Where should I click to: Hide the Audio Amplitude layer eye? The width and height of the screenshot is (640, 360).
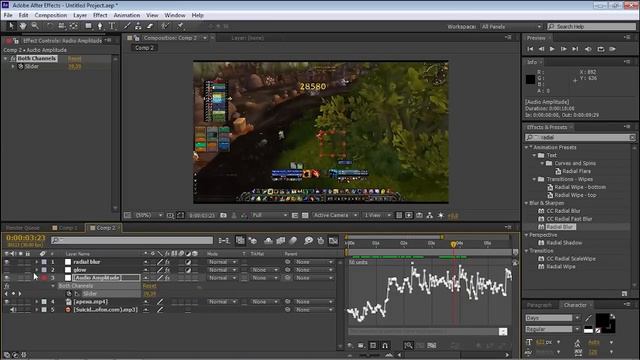click(7, 278)
